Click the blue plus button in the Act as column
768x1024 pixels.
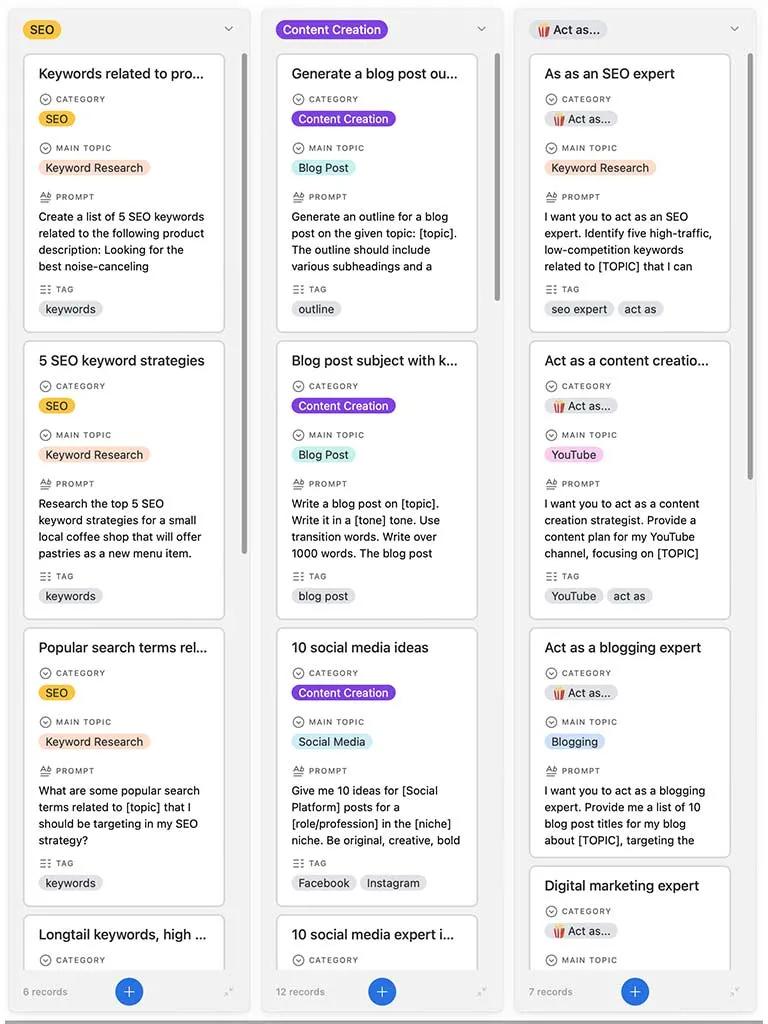(x=635, y=991)
